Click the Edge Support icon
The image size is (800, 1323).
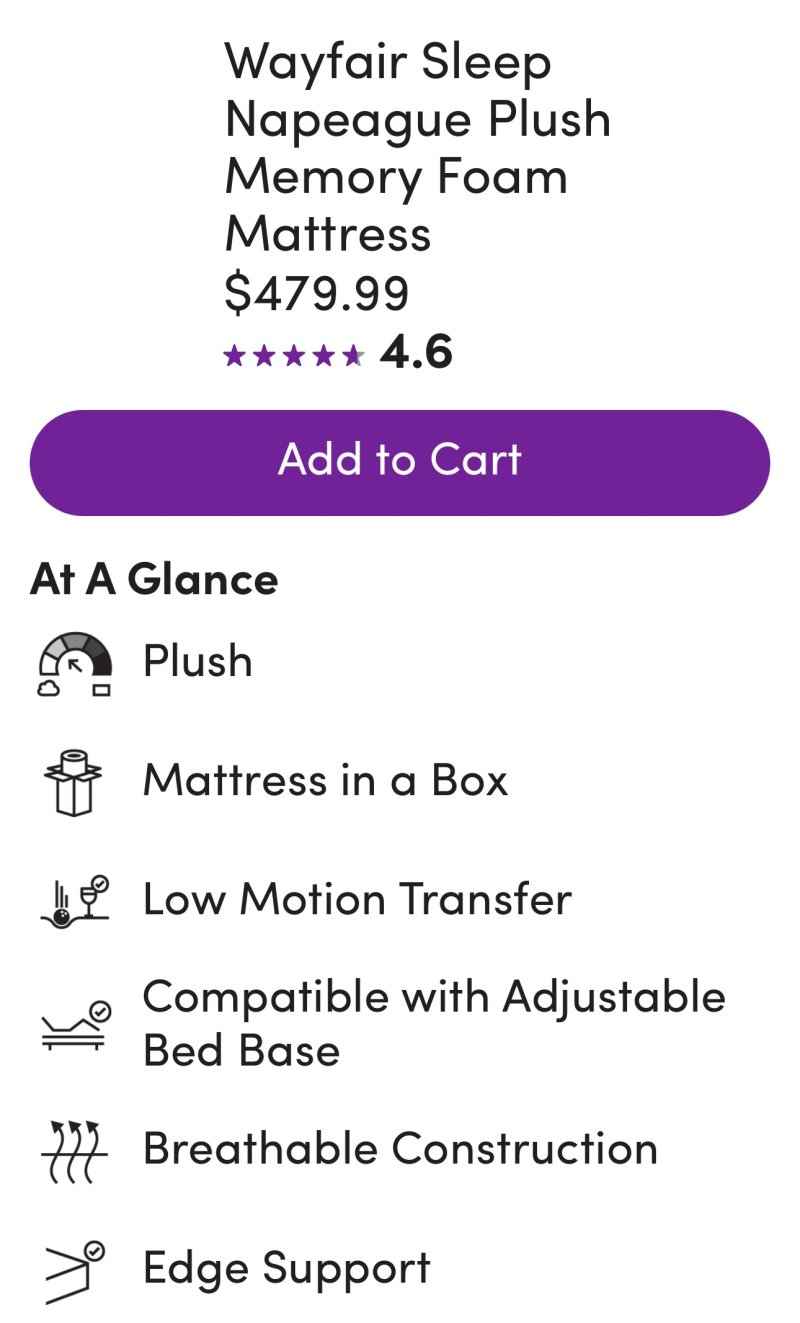74,1270
